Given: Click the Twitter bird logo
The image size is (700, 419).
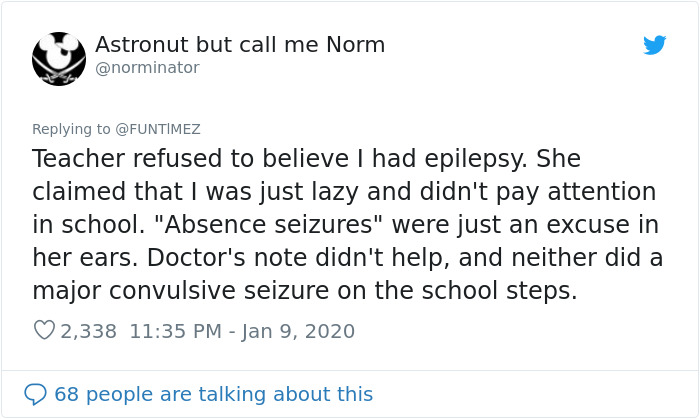Looking at the screenshot, I should pos(655,46).
